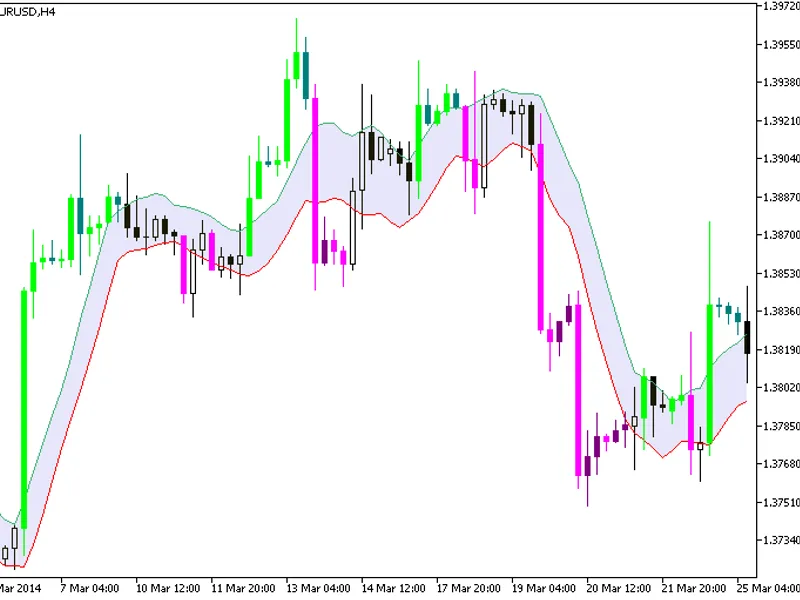
Task: Click the 25 Mar 04:00 time label
Action: click(768, 588)
